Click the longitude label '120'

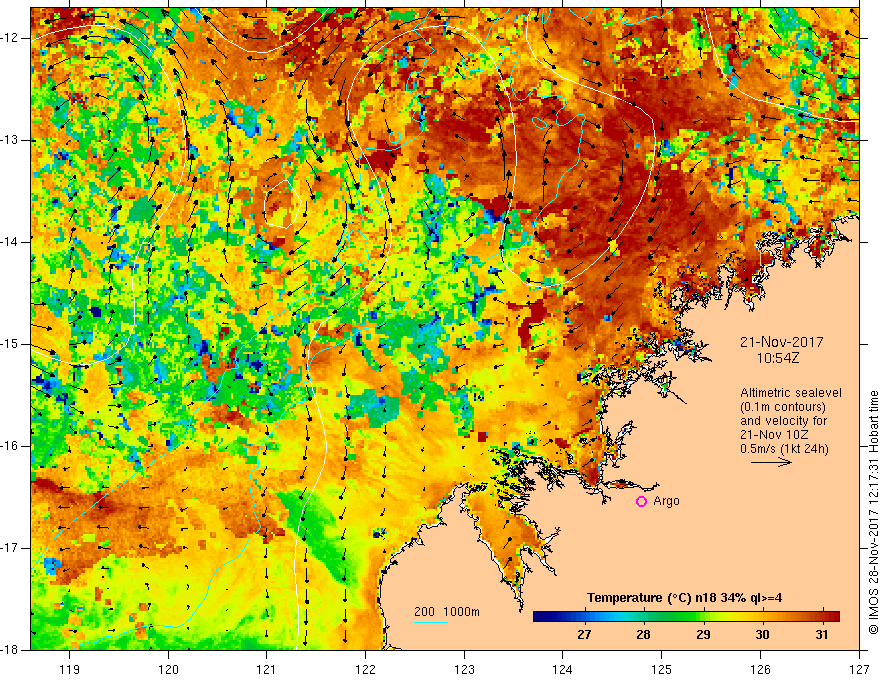168,669
